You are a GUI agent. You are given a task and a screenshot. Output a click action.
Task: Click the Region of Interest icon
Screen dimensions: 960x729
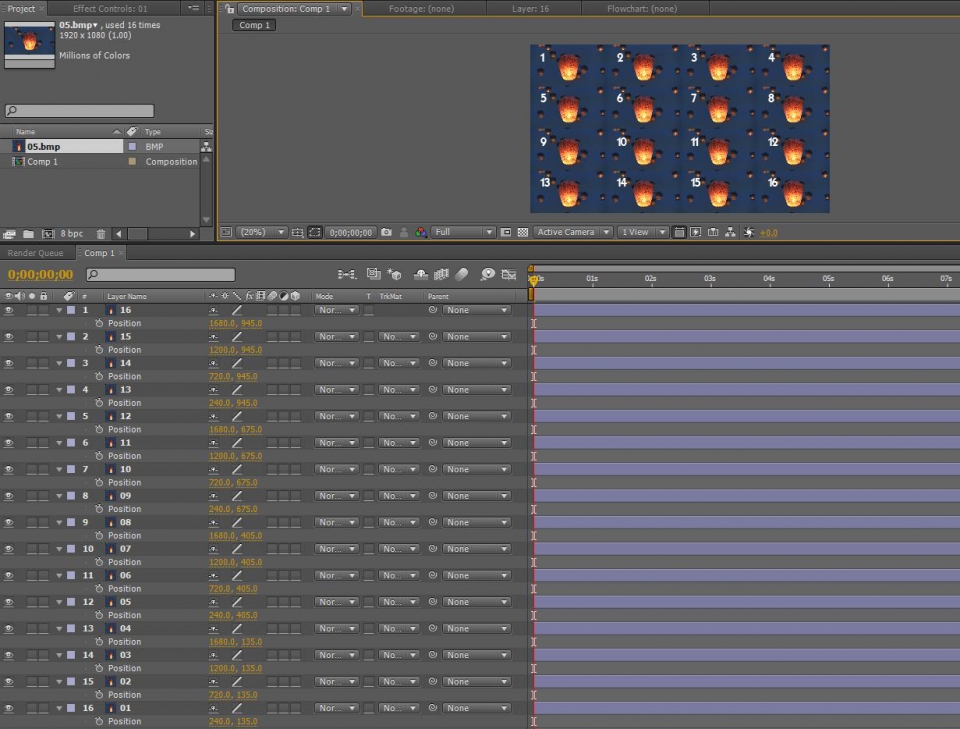click(506, 232)
